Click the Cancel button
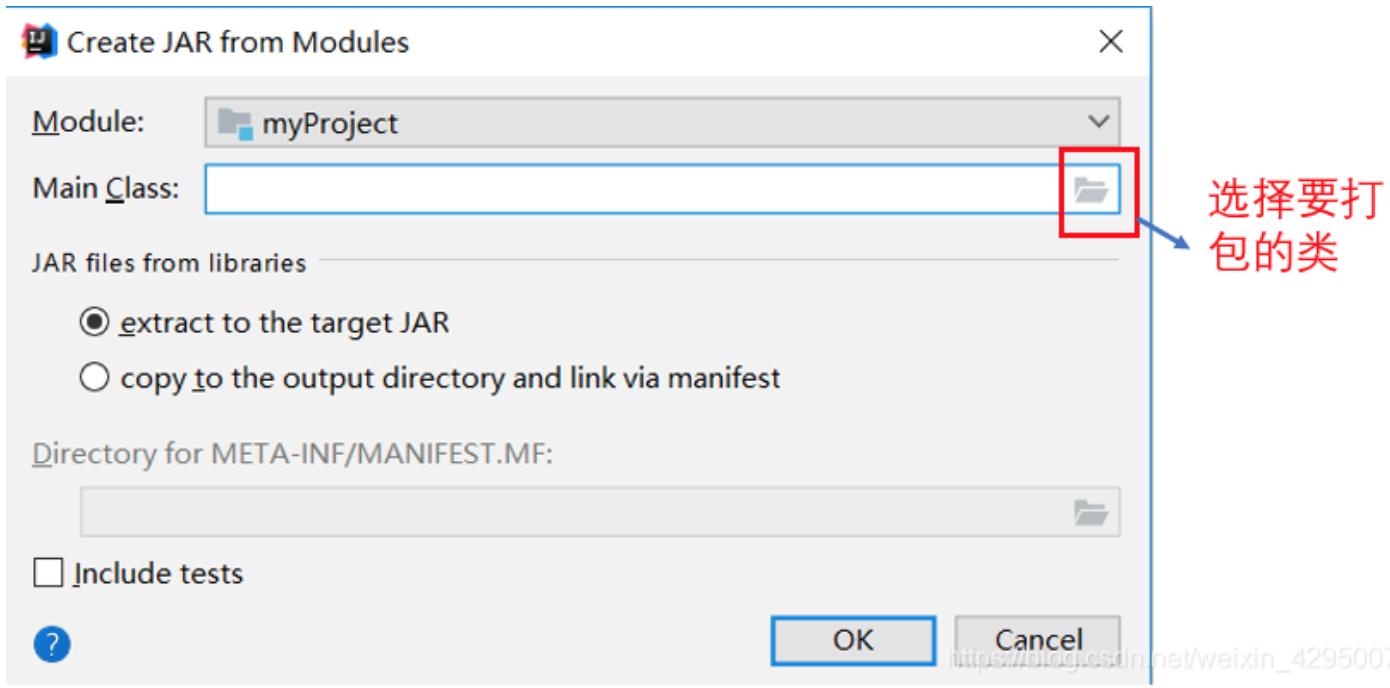Screen dimensions: 1390x688 [x=1037, y=640]
